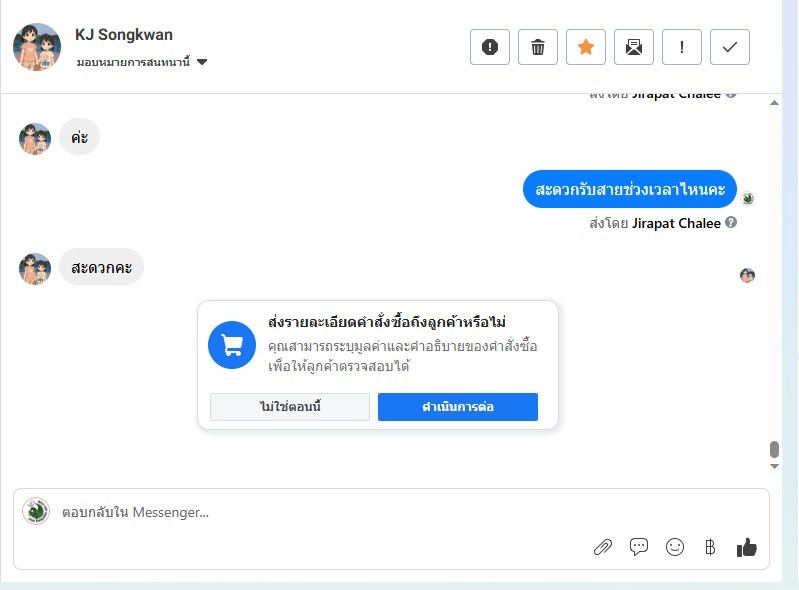Open the KJ Songkwan contact name
The image size is (799, 590).
click(x=124, y=35)
